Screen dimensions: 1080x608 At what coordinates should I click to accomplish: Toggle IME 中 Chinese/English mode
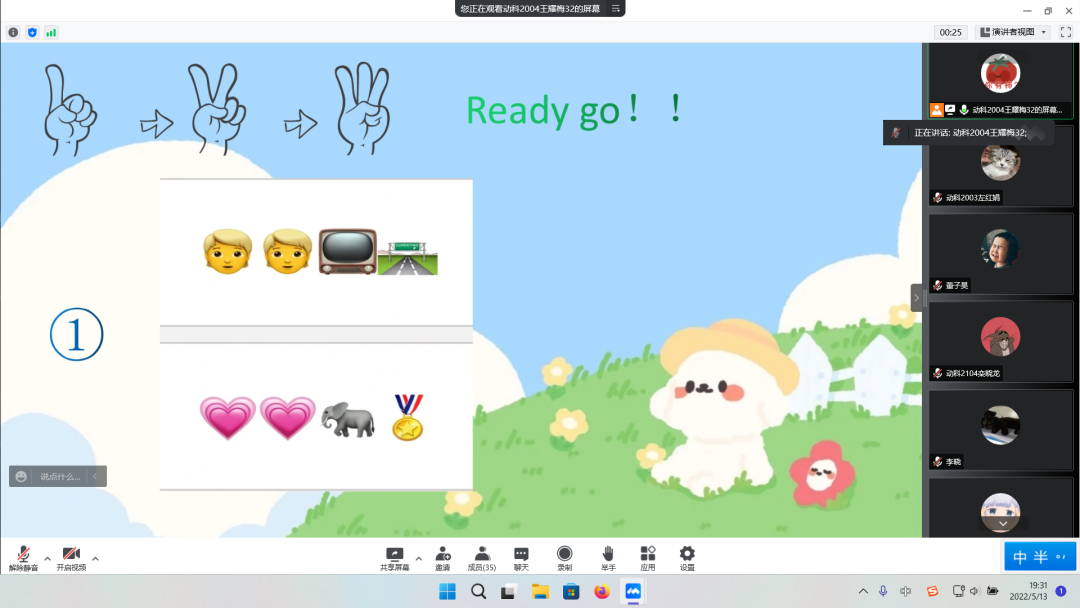pyautogui.click(x=1020, y=557)
